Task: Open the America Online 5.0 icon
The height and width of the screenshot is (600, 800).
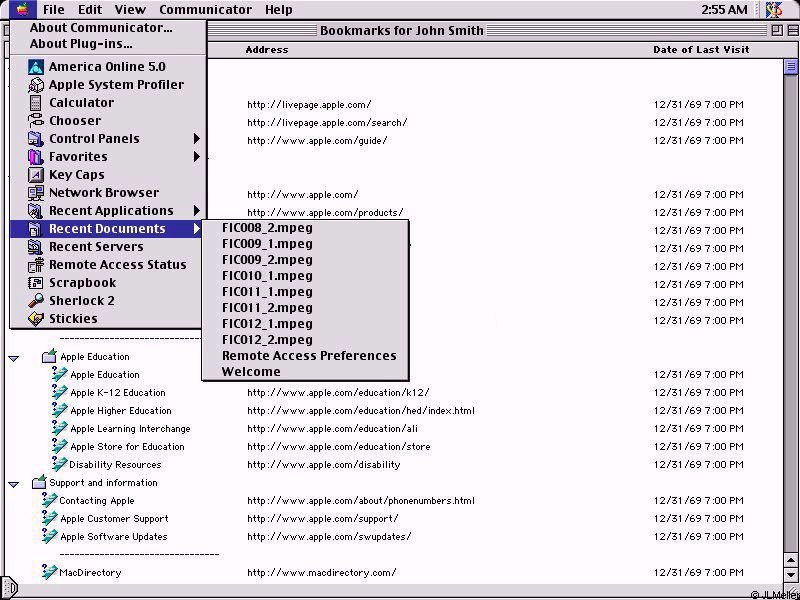Action: (x=36, y=67)
